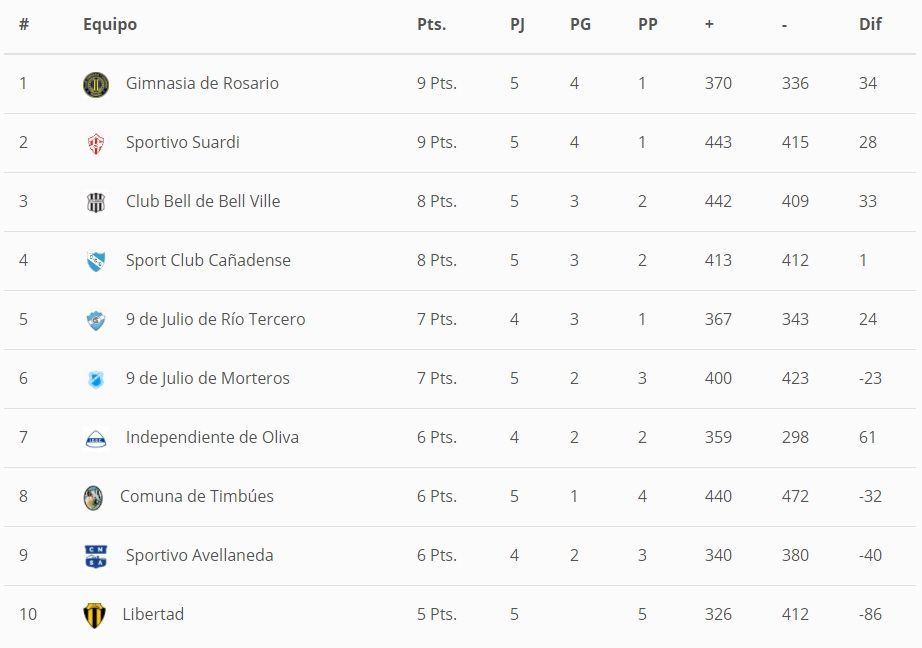
Task: Click the Sportivo Suardi crest icon
Action: pos(96,143)
